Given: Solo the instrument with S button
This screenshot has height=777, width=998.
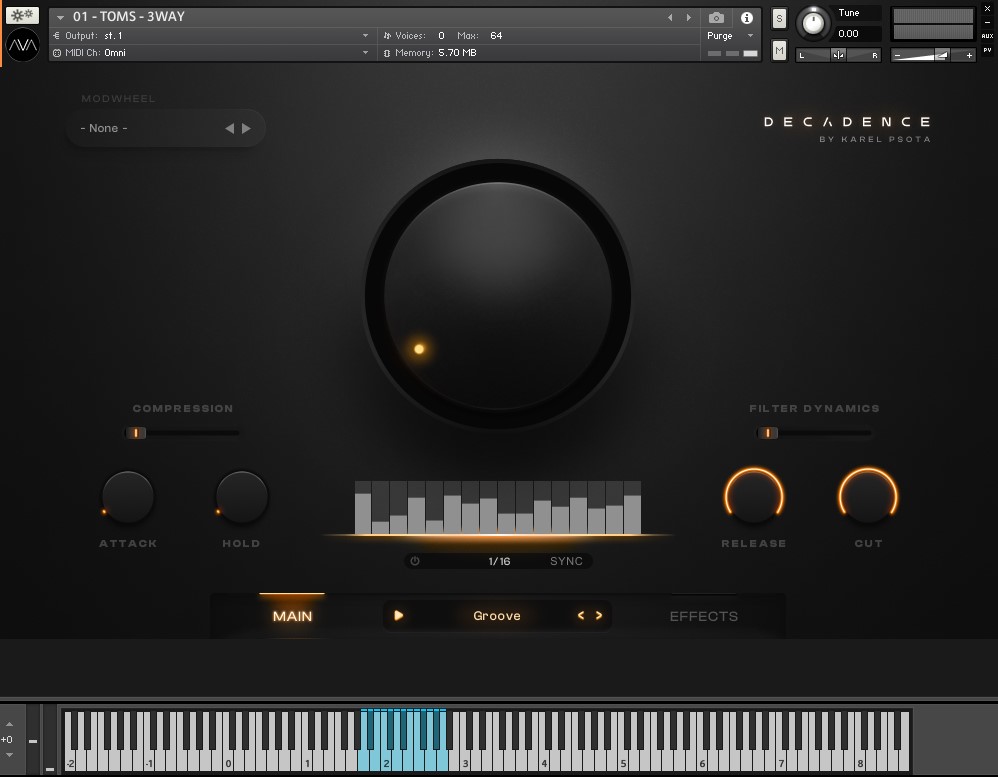Looking at the screenshot, I should 780,19.
